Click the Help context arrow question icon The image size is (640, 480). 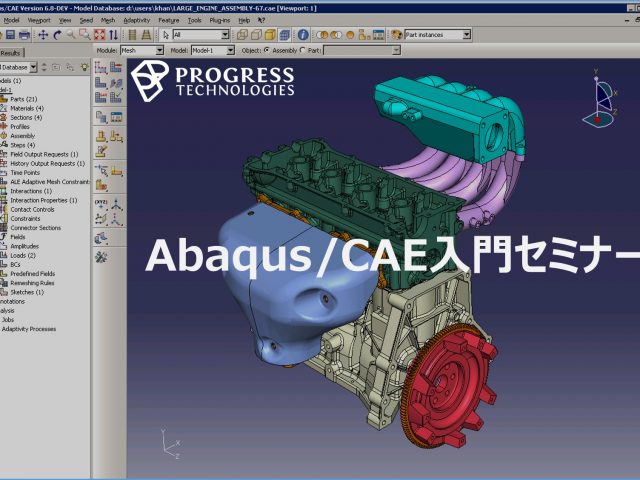click(x=262, y=20)
